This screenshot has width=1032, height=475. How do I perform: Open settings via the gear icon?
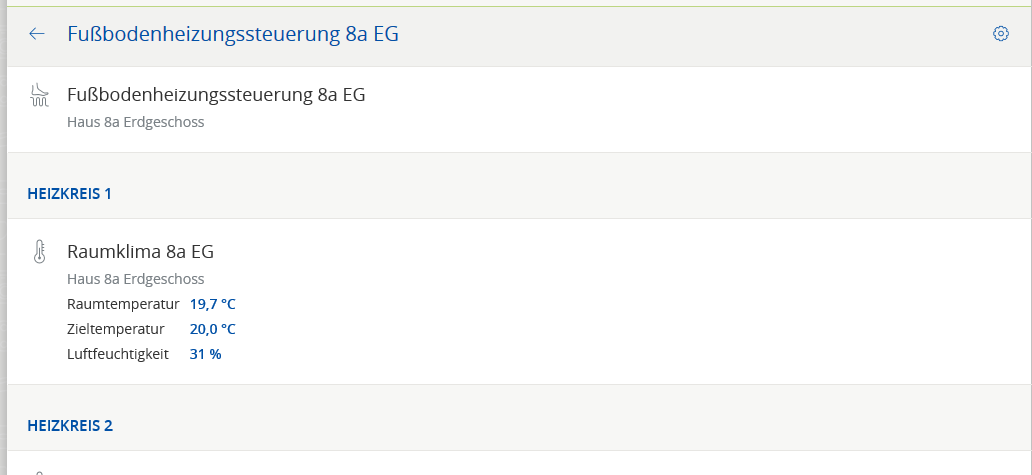(1000, 34)
